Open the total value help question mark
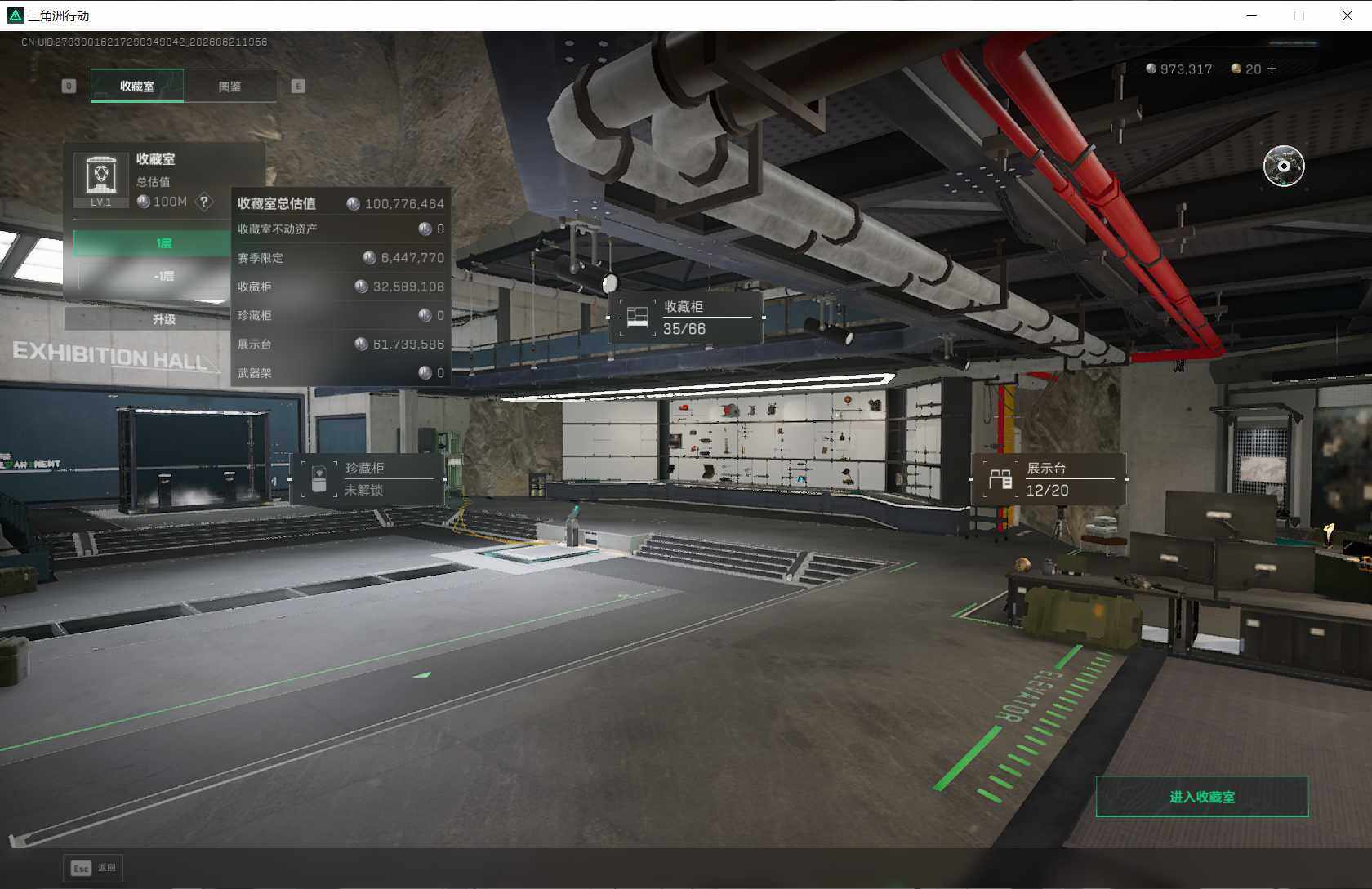Viewport: 1372px width, 889px height. pyautogui.click(x=204, y=201)
